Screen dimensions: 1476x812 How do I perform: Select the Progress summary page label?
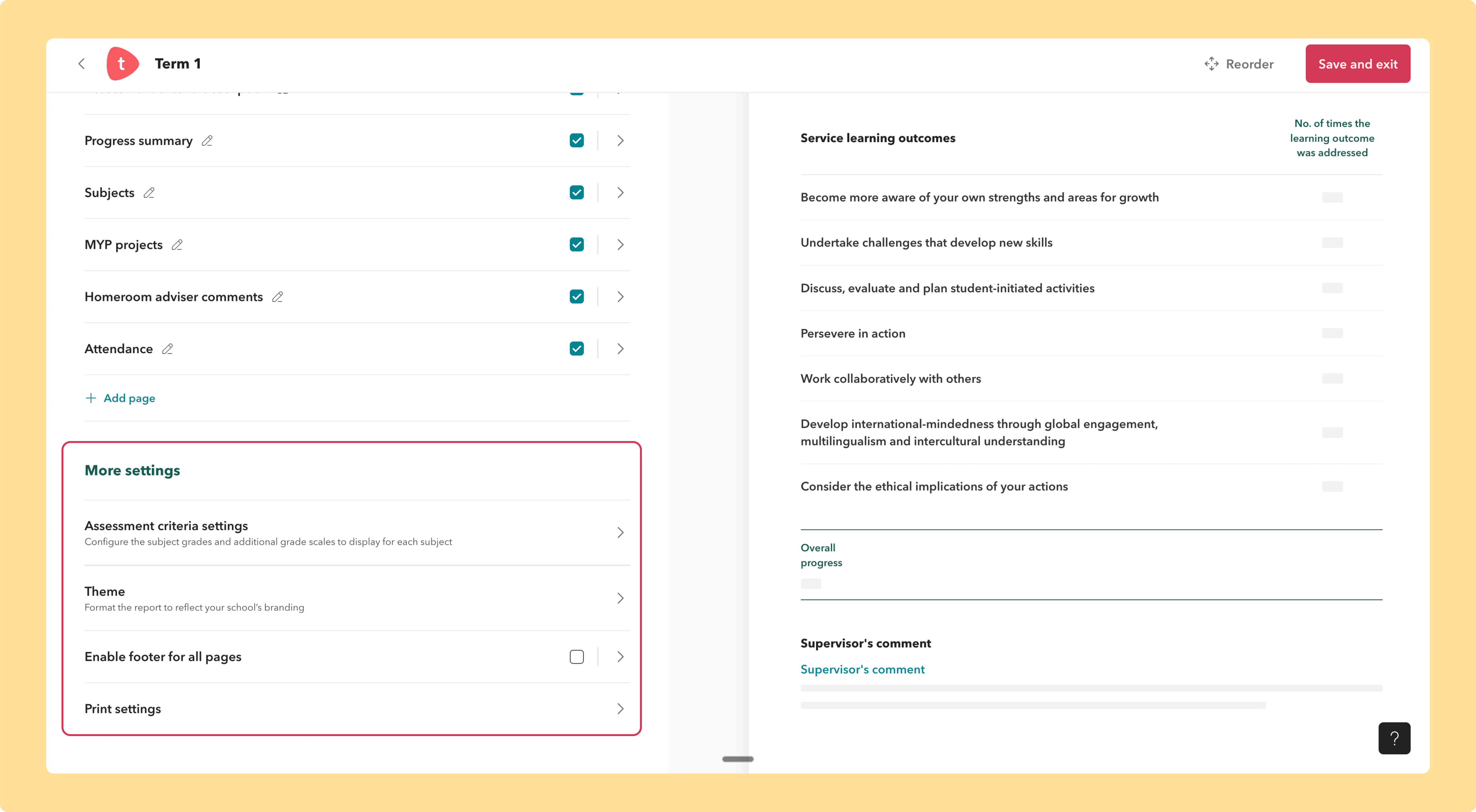click(139, 141)
